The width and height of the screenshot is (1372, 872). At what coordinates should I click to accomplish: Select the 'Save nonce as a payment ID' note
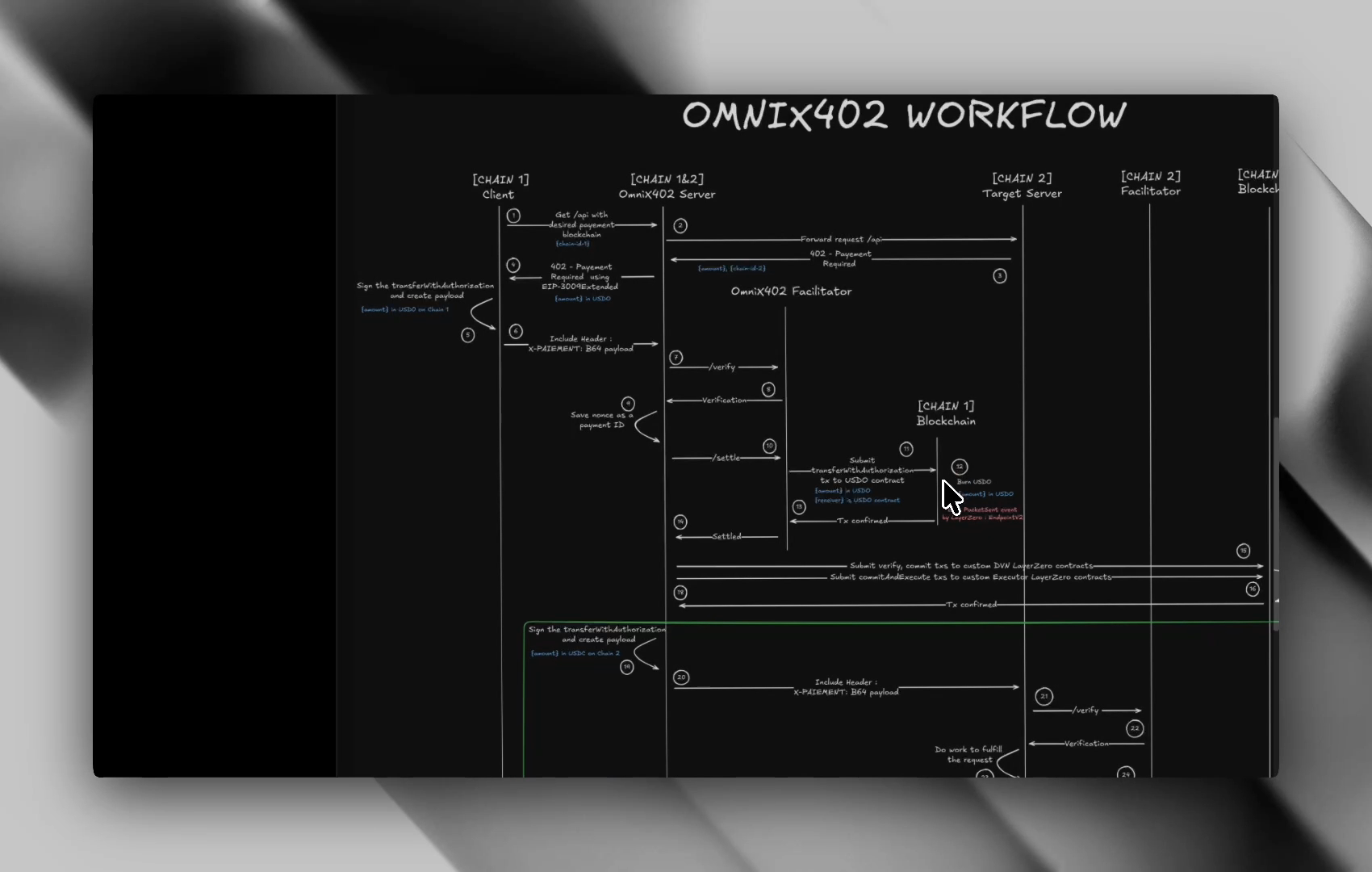tap(601, 420)
